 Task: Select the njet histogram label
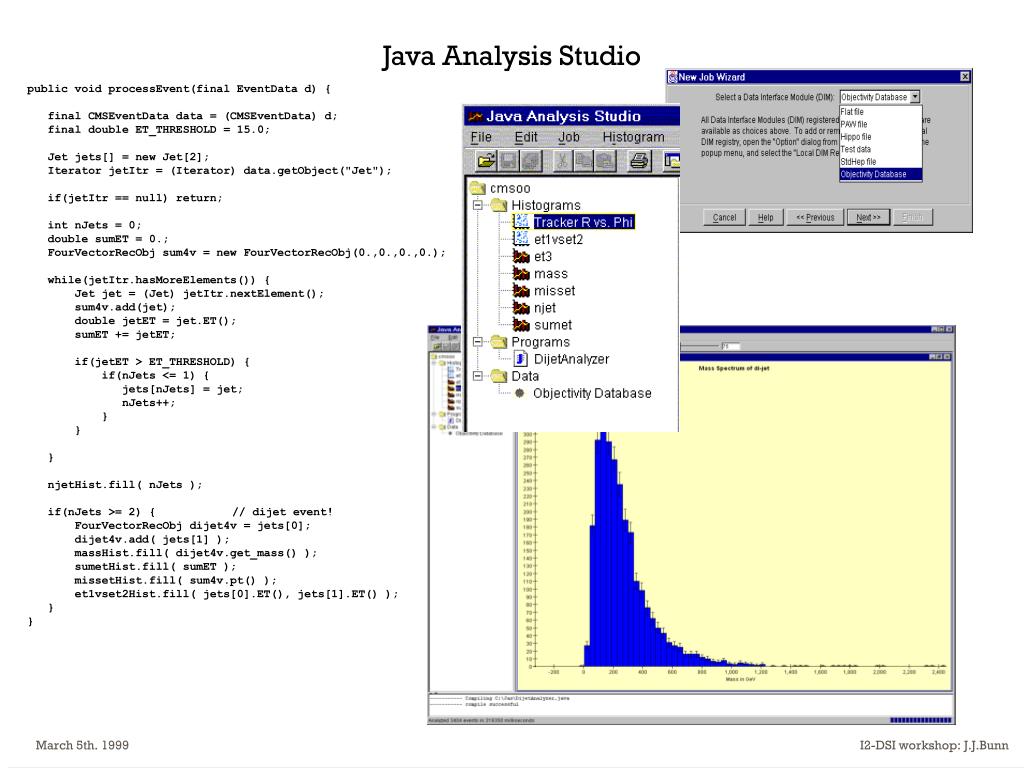tap(545, 308)
